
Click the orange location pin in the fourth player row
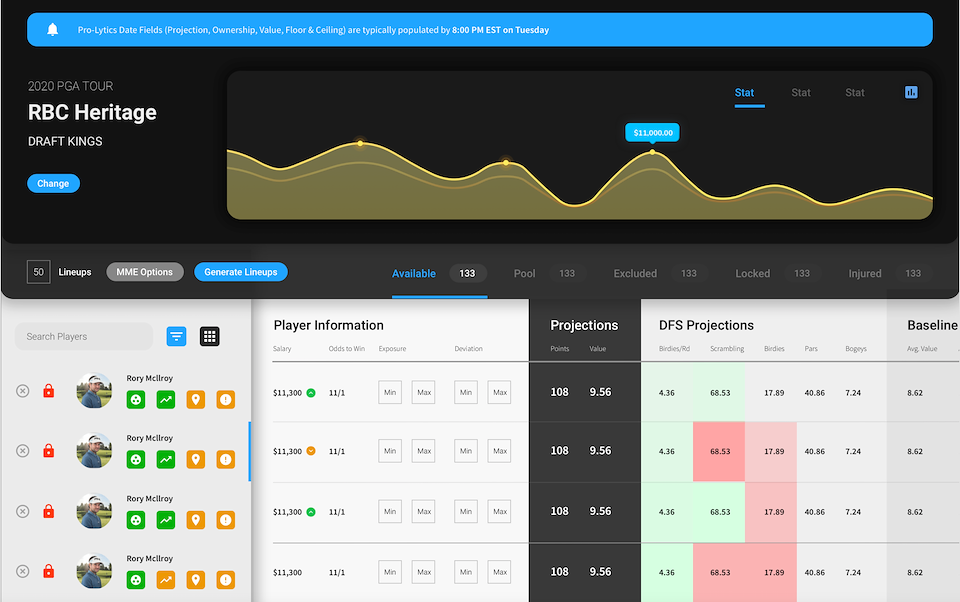(196, 580)
